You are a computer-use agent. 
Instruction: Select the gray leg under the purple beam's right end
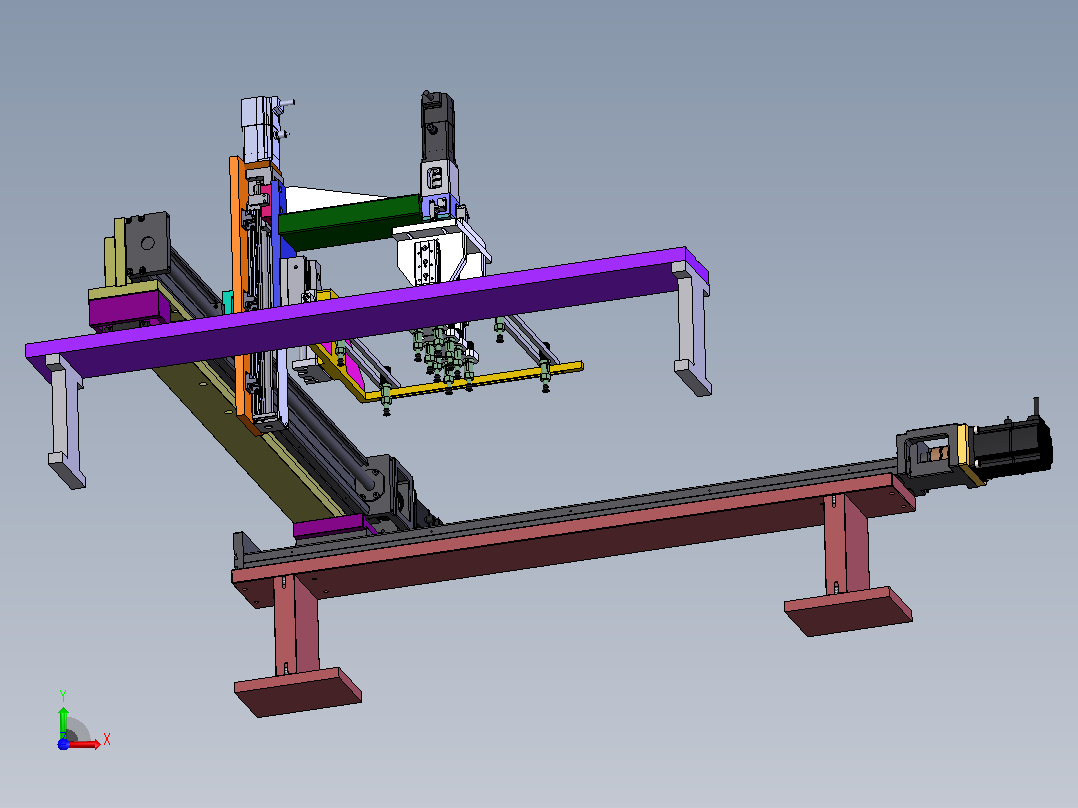(x=693, y=329)
